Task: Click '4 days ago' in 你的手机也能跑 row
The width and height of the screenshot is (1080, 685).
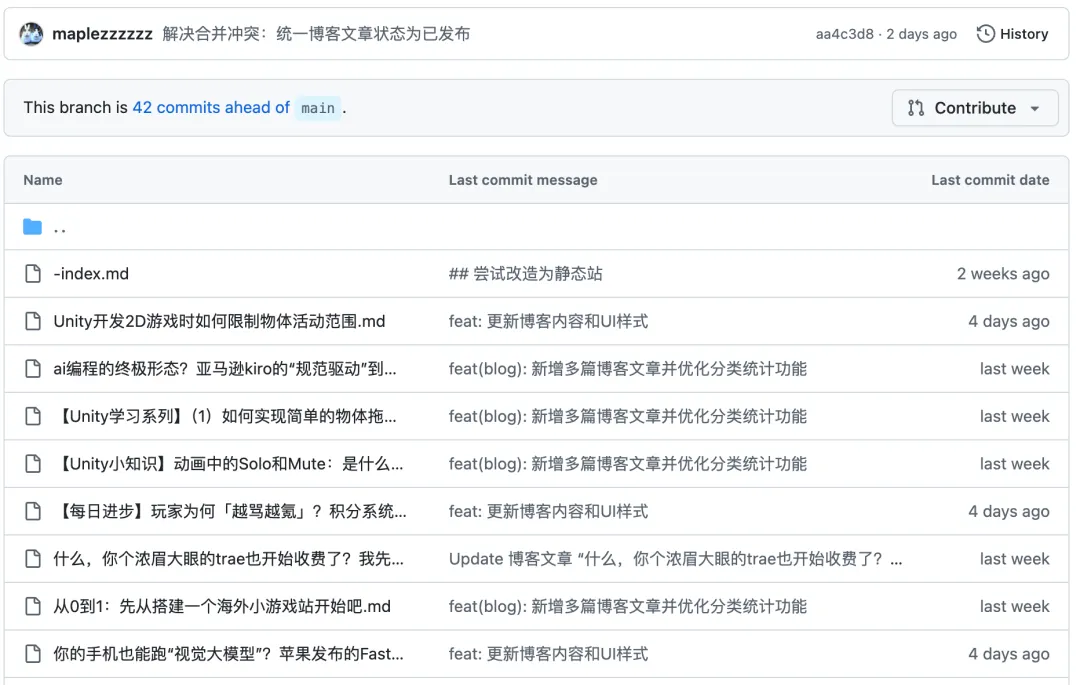Action: point(1008,654)
